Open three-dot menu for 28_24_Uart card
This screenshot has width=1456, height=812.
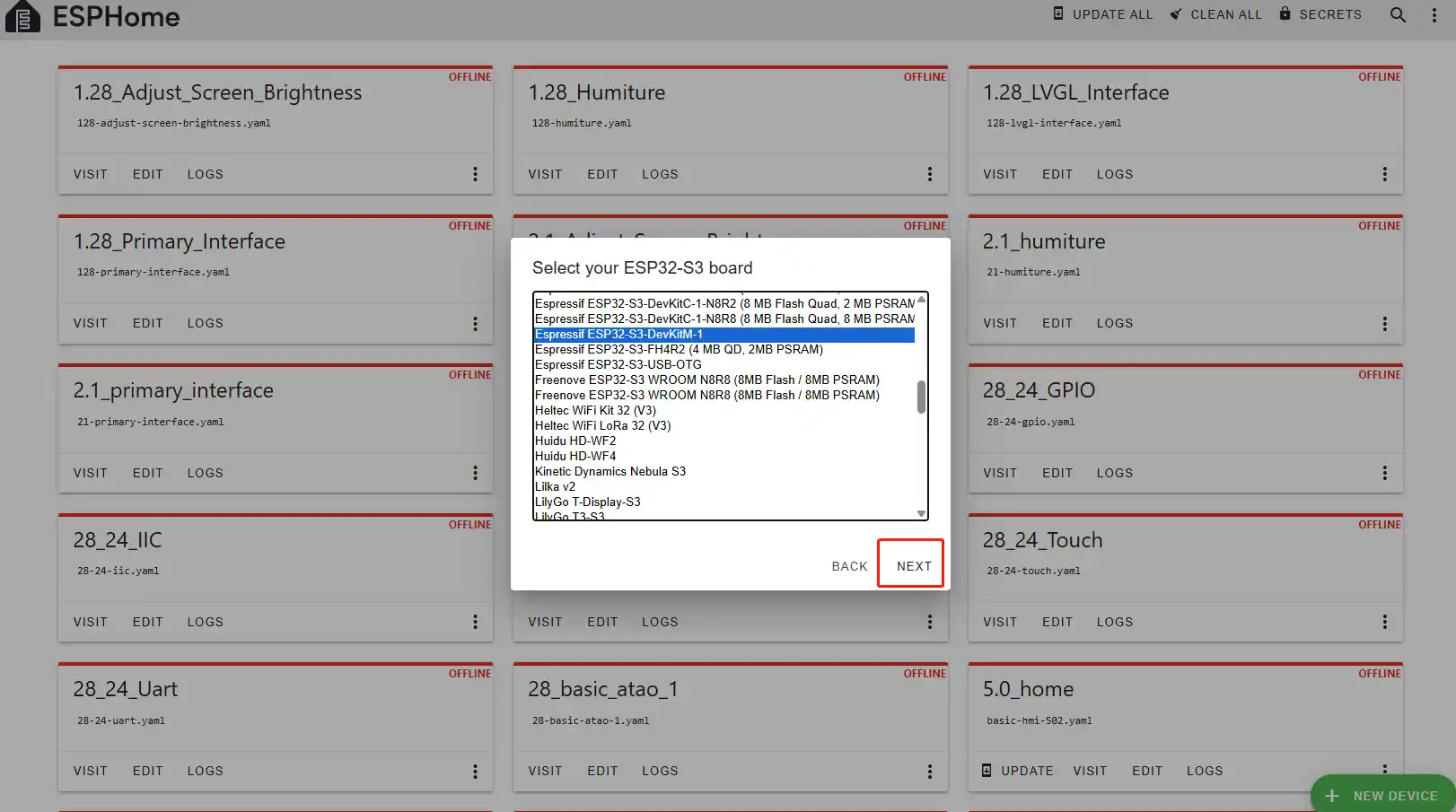click(x=475, y=771)
